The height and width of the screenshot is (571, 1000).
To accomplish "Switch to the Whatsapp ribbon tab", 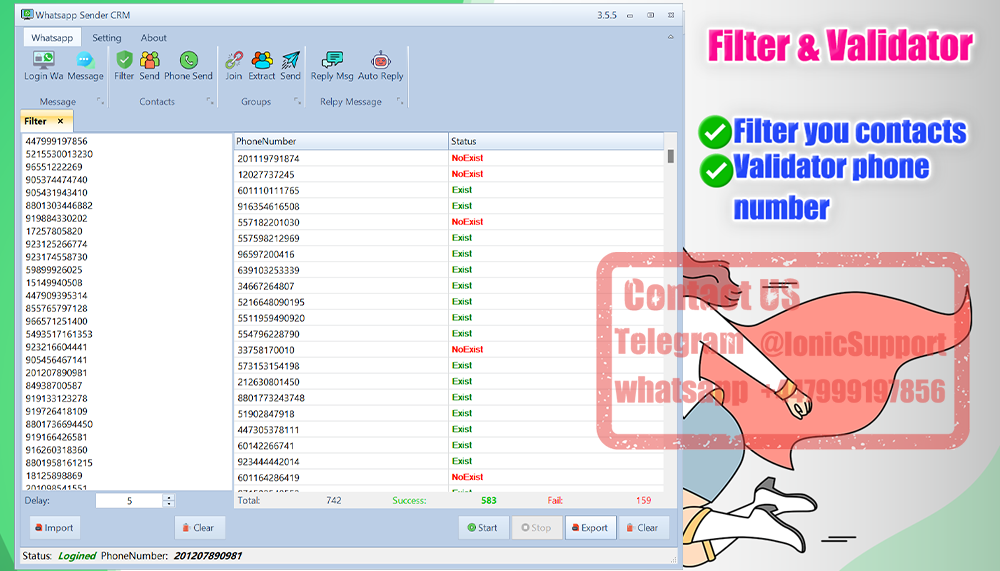I will [x=52, y=38].
